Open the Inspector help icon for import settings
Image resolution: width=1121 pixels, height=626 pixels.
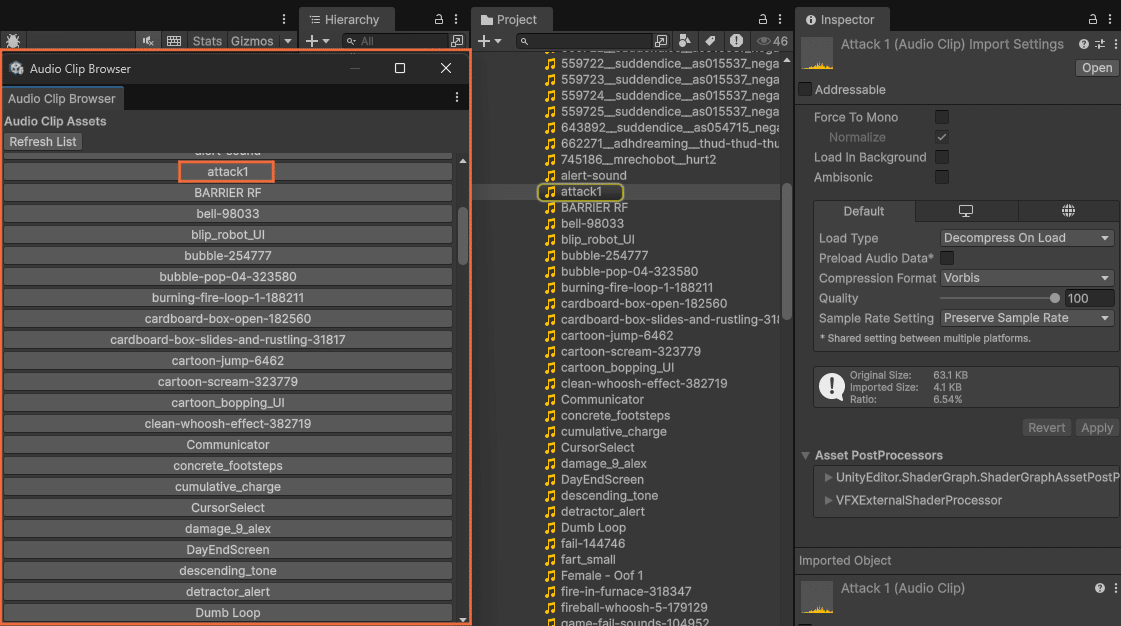[x=1084, y=43]
